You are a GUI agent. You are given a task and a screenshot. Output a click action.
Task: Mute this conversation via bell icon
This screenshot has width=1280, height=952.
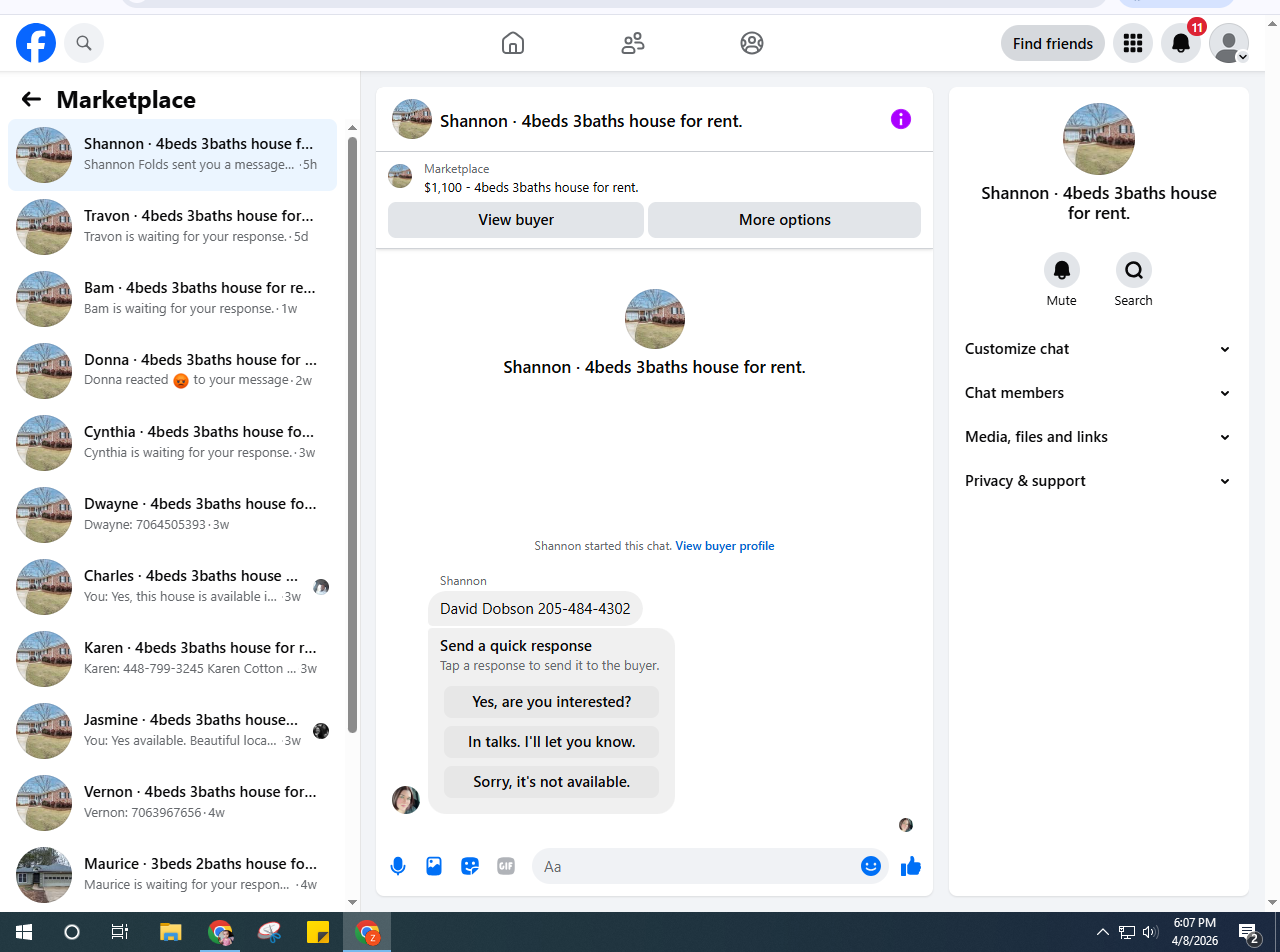(x=1062, y=270)
